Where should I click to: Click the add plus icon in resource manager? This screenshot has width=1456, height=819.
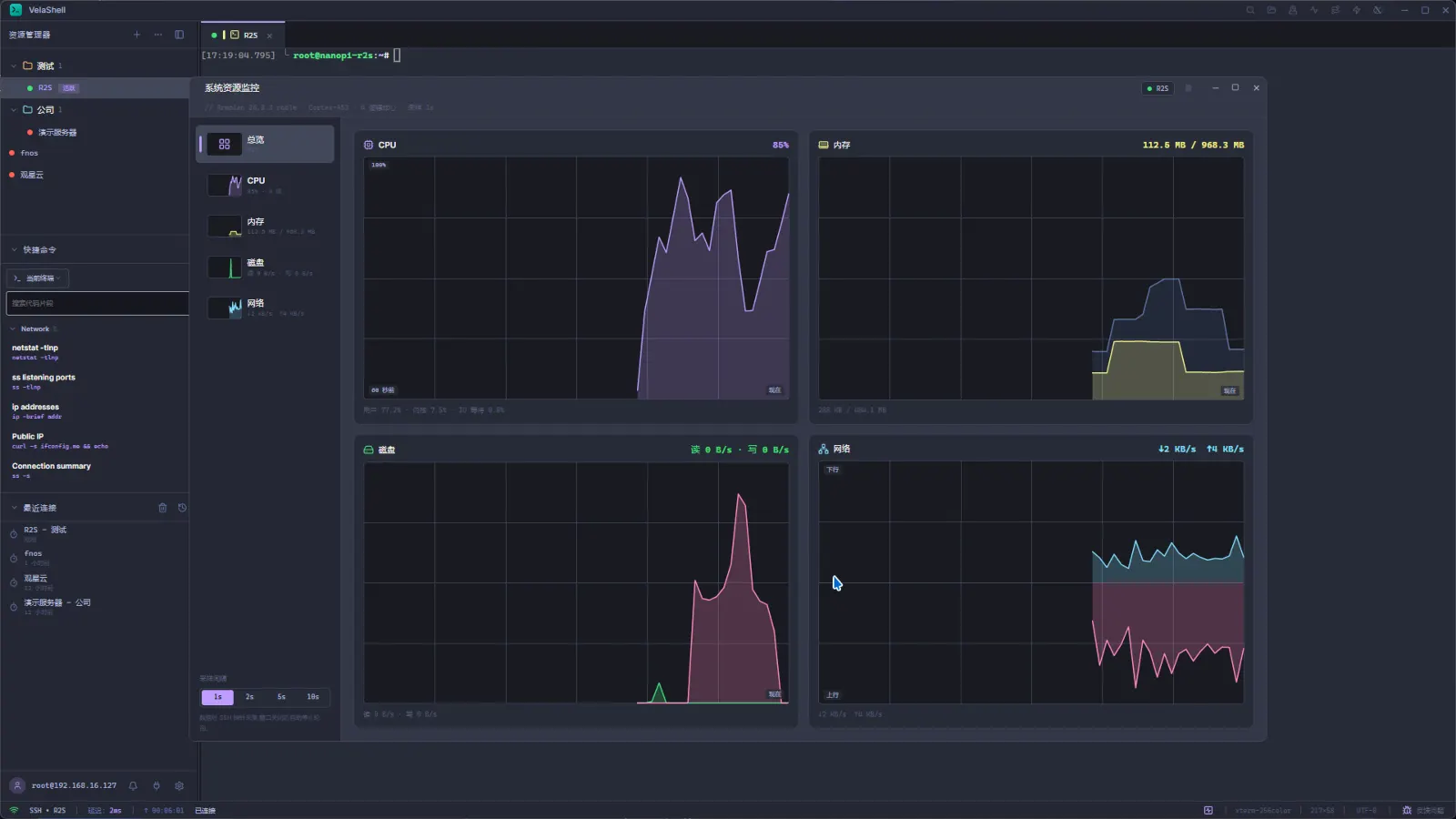[x=137, y=35]
